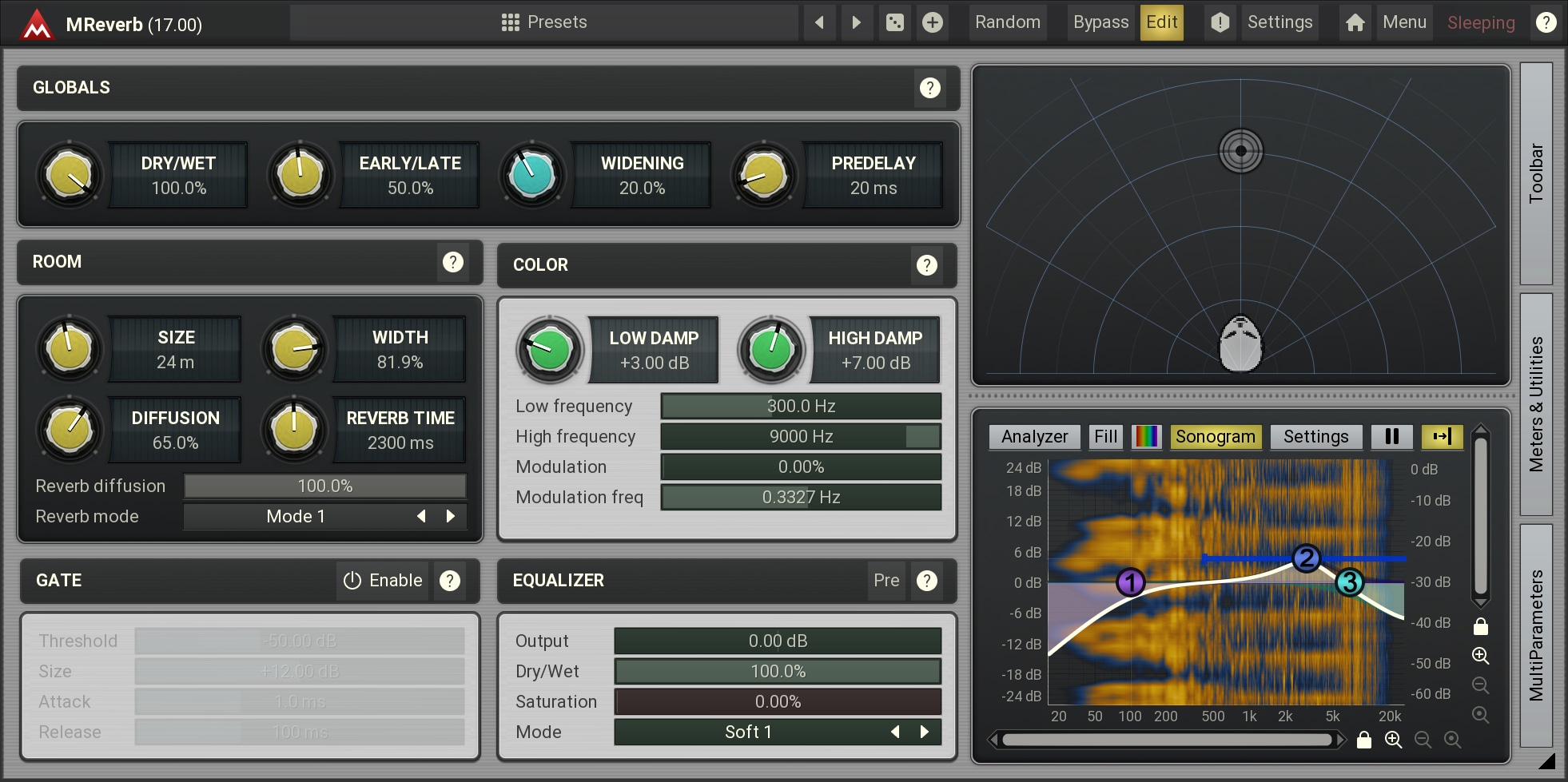Open the Presets selector
Image resolution: width=1568 pixels, height=782 pixels.
544,22
